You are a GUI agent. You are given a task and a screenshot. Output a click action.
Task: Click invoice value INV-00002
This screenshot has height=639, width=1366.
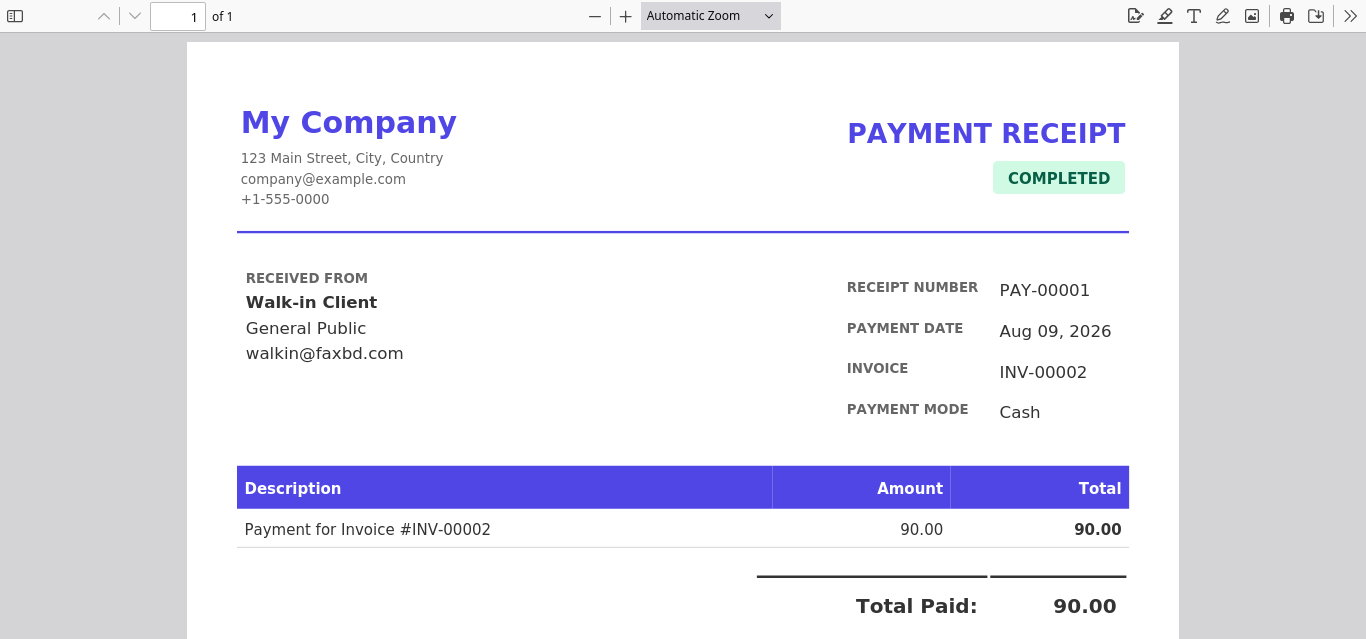pos(1043,372)
